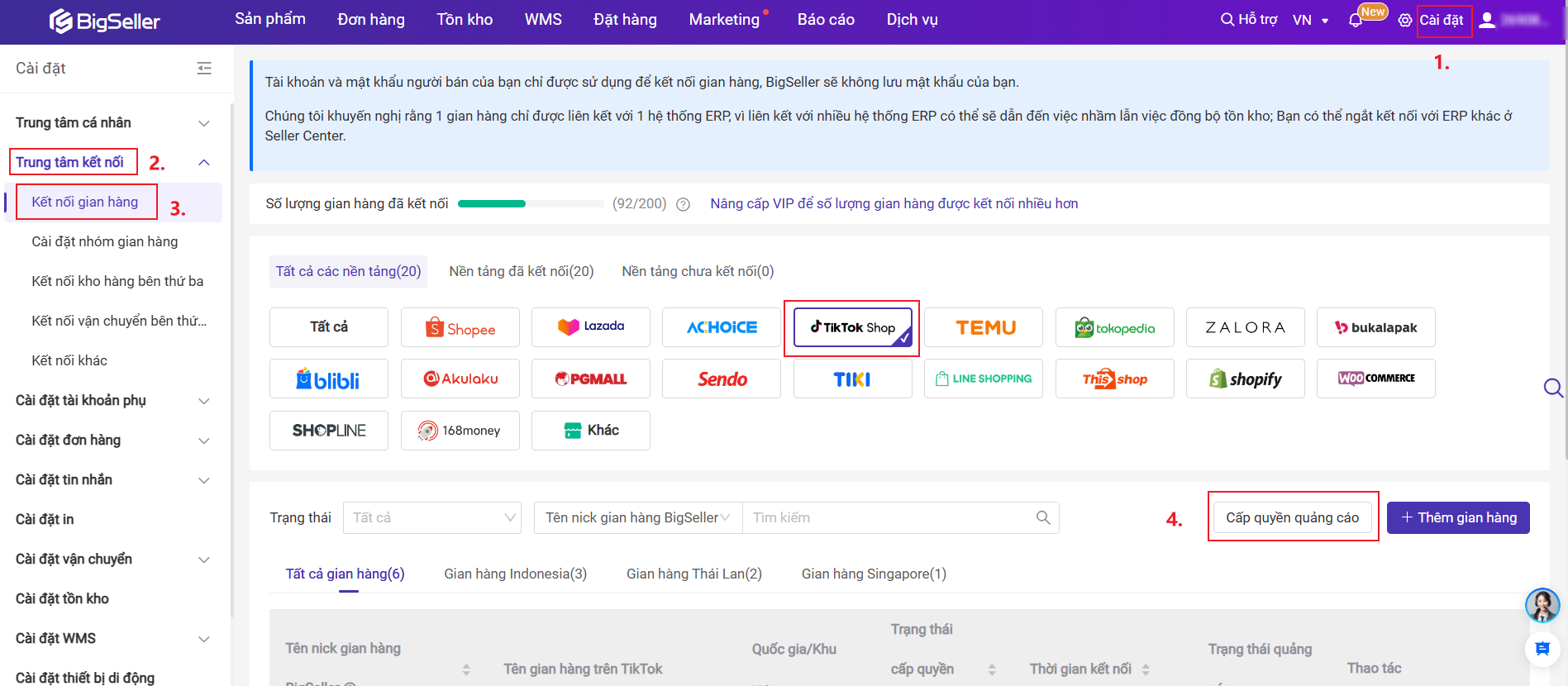Select the PGMALL platform tile

tap(590, 379)
